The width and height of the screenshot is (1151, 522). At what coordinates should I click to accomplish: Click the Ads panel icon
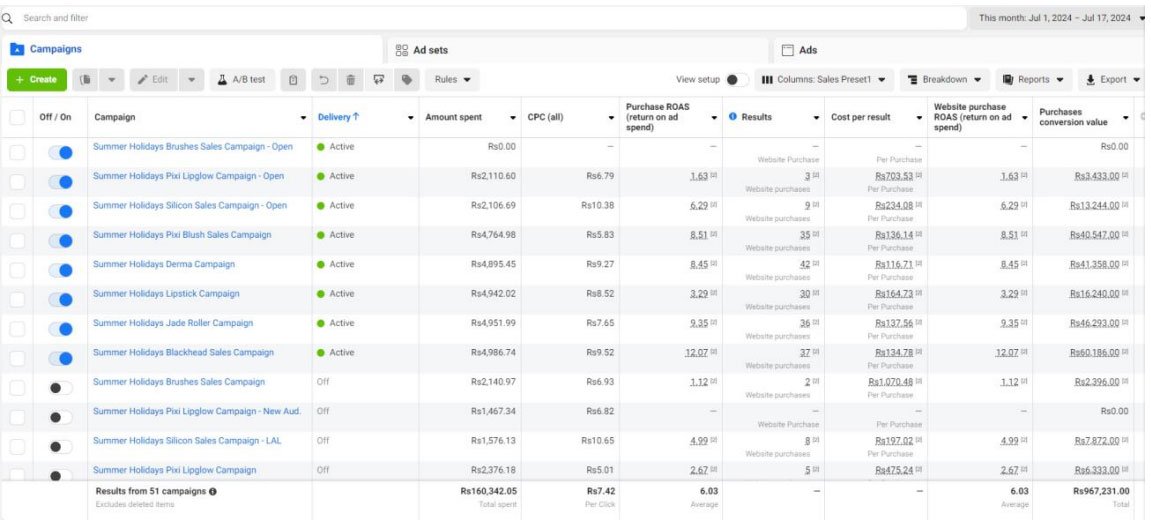pos(788,50)
